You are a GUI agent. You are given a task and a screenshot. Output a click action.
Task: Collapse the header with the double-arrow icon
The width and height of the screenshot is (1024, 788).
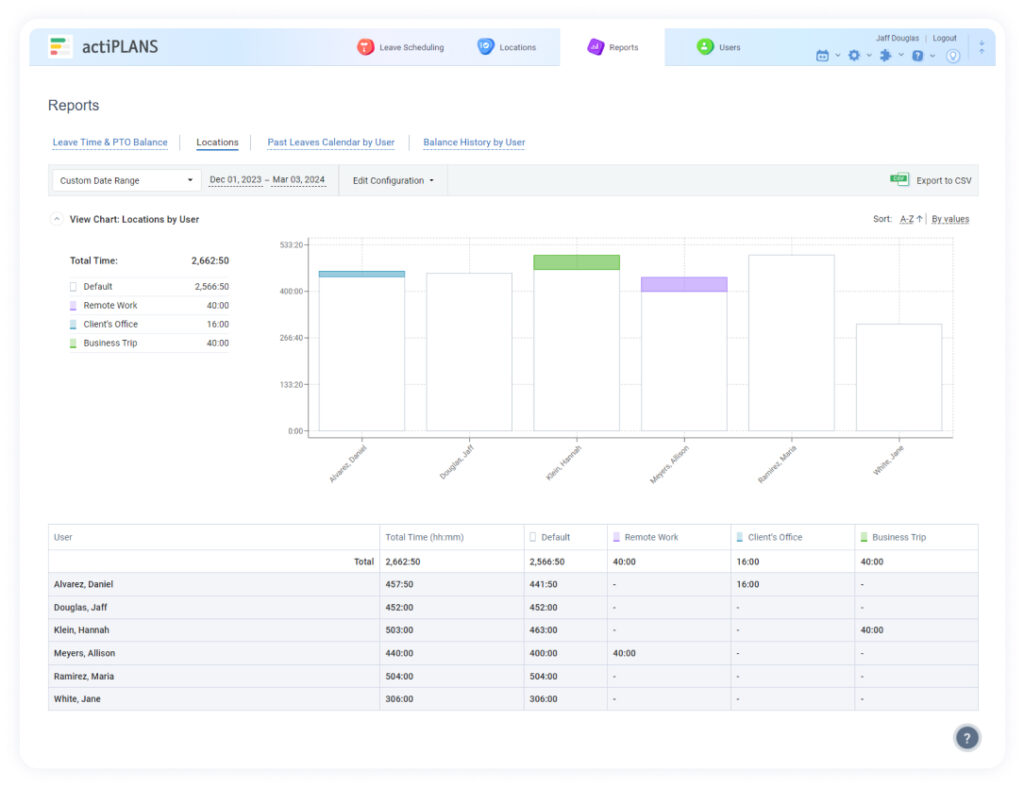pyautogui.click(x=981, y=47)
